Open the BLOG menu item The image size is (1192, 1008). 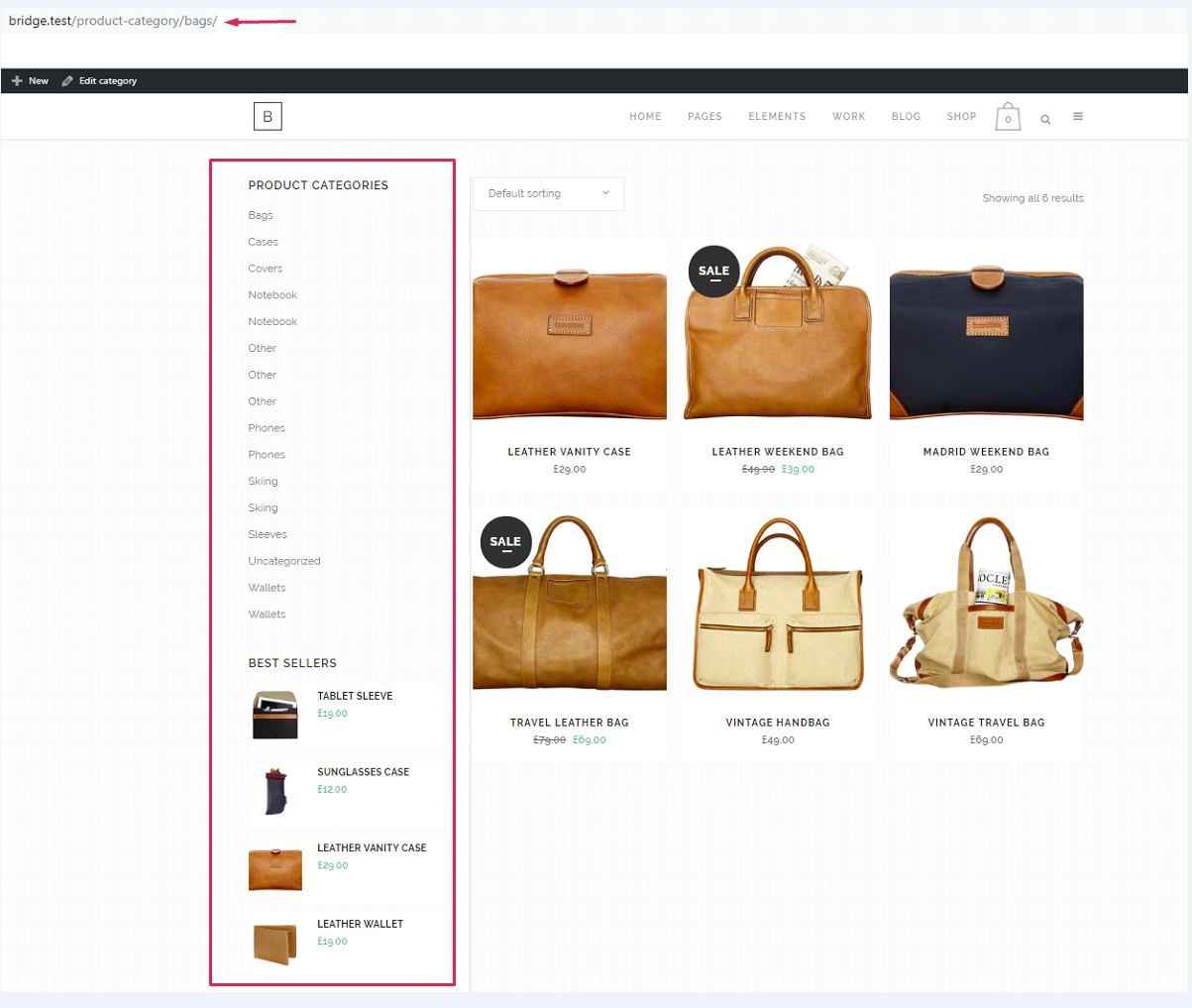[906, 117]
